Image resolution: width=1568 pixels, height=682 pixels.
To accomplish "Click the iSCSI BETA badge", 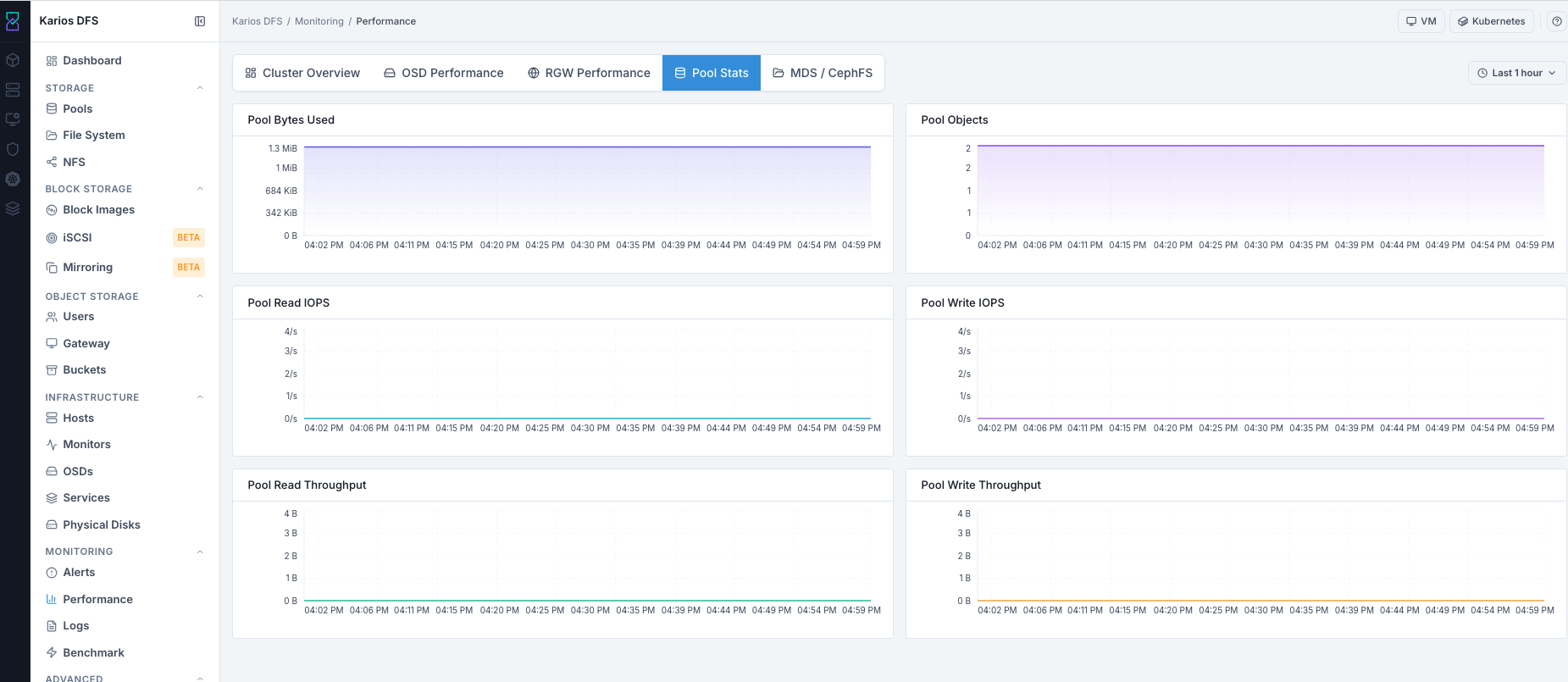I will [x=189, y=237].
